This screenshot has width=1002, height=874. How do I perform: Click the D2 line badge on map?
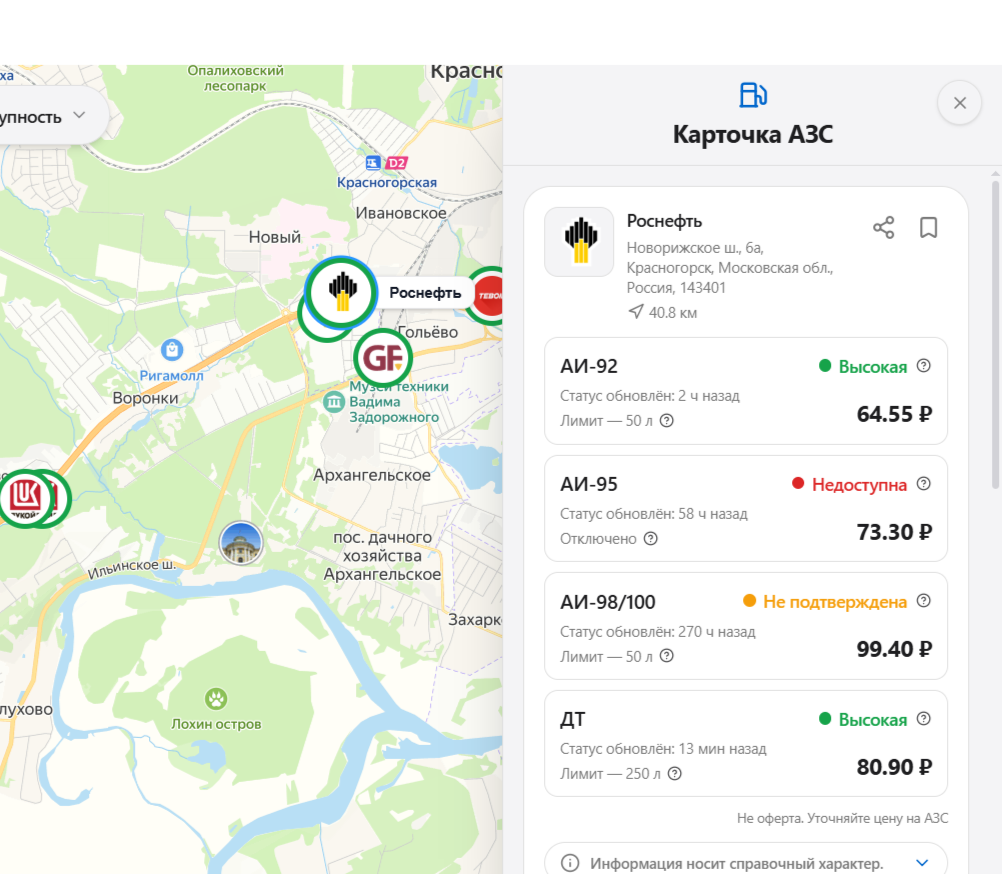coord(396,163)
